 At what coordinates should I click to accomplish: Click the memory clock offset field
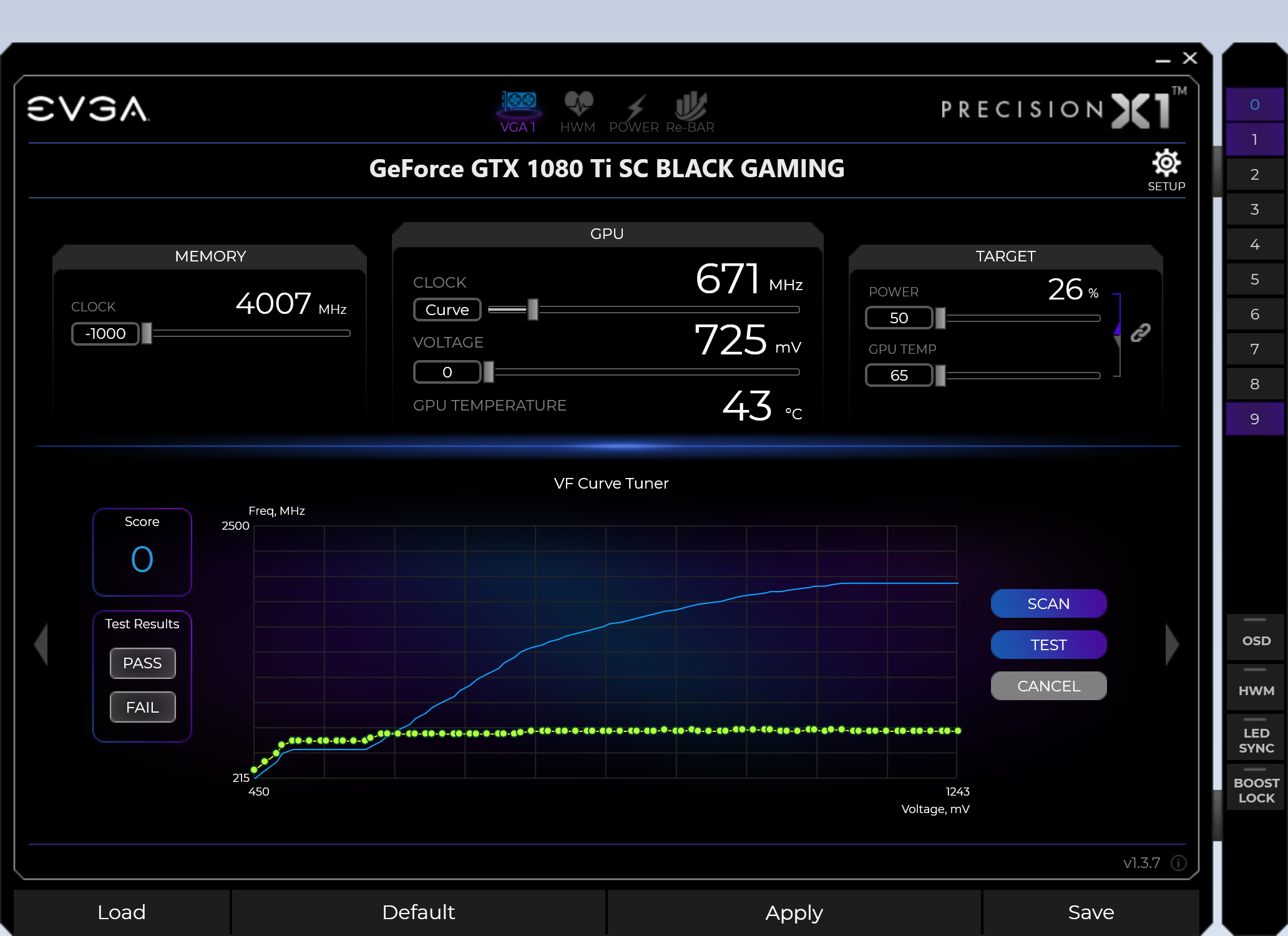105,333
